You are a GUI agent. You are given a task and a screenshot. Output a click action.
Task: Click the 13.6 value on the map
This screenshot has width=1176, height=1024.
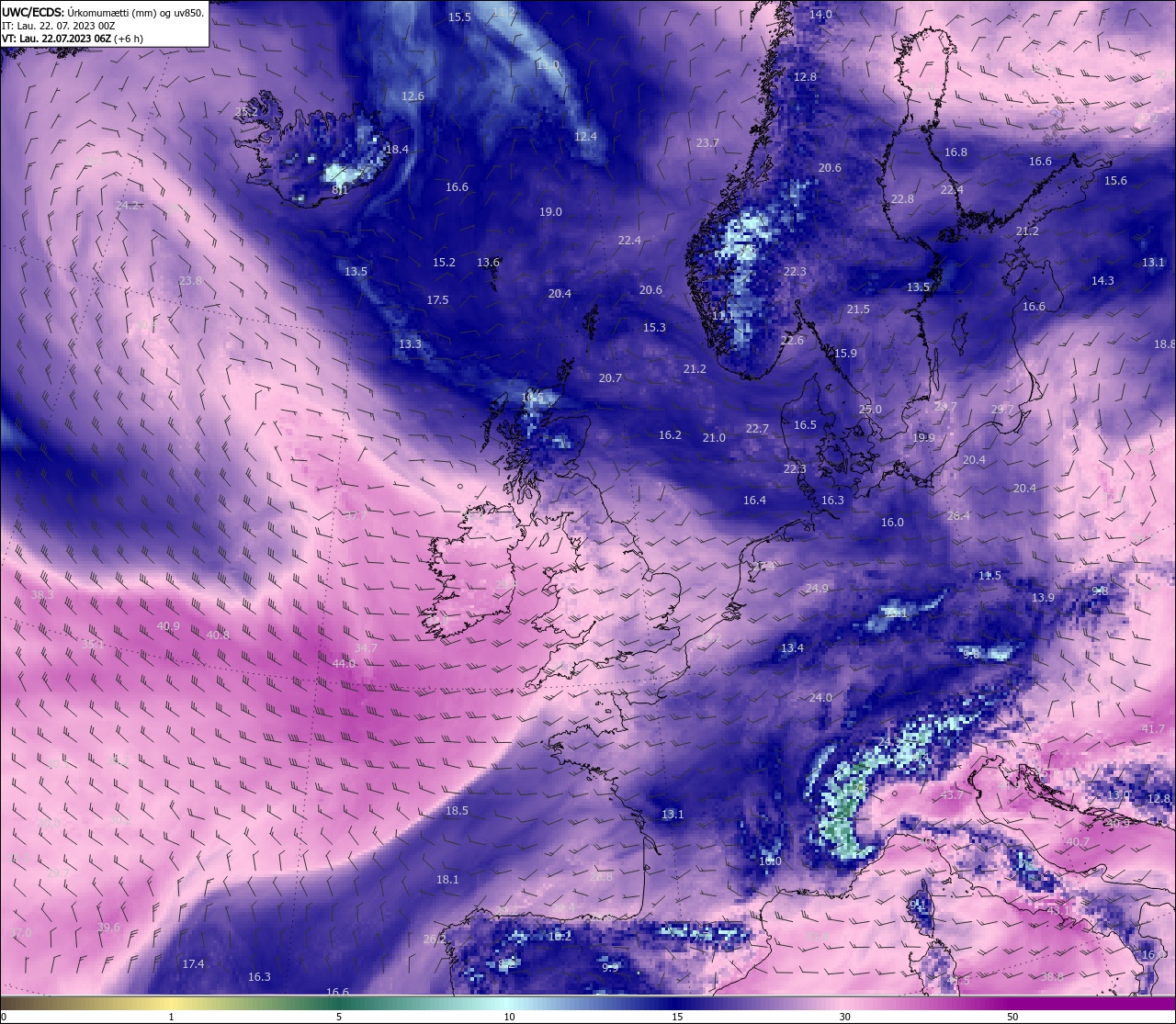pyautogui.click(x=488, y=263)
